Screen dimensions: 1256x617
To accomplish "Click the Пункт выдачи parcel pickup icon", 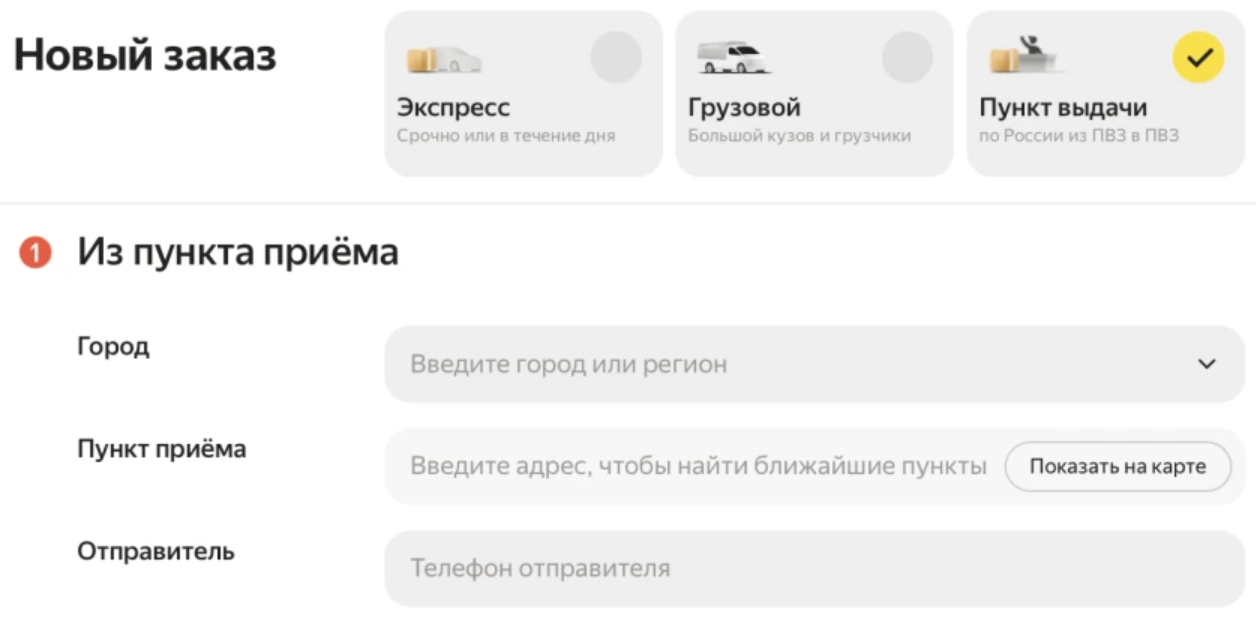I will (x=1025, y=56).
